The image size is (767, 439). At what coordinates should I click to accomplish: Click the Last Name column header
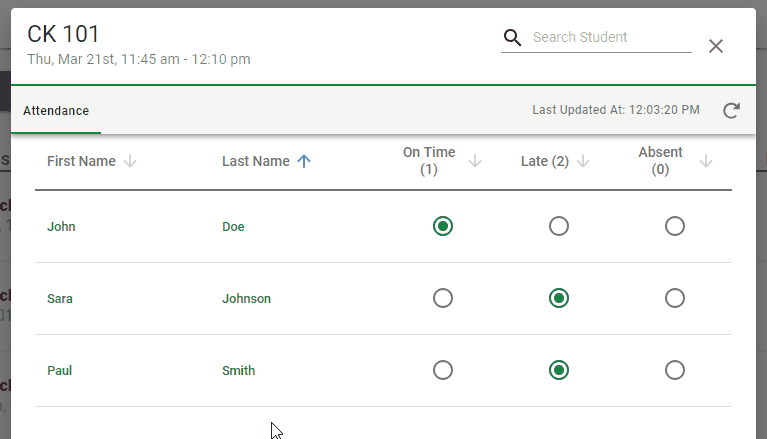pos(256,161)
